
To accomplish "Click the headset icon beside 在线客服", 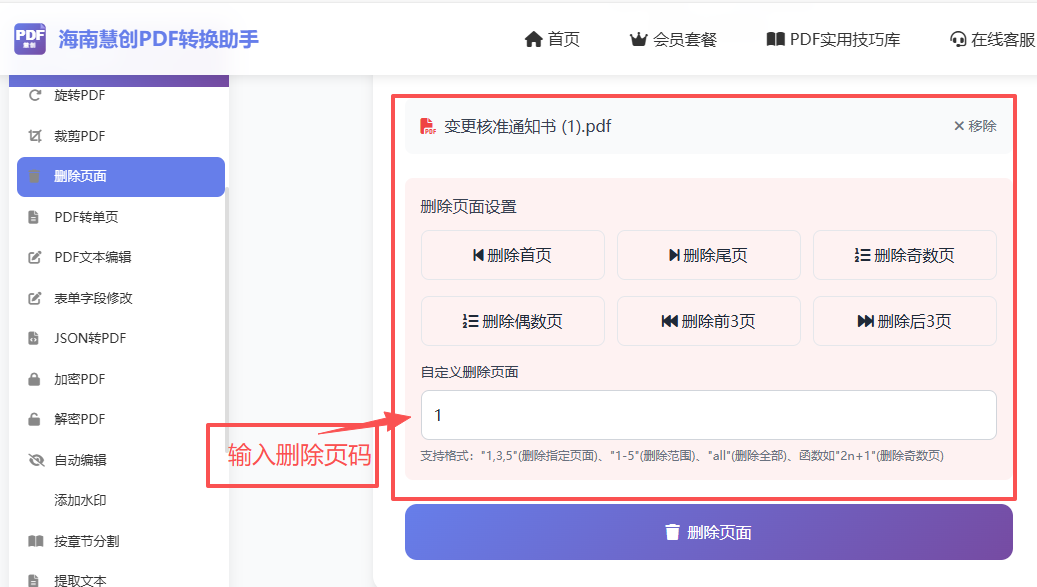I will pos(958,40).
